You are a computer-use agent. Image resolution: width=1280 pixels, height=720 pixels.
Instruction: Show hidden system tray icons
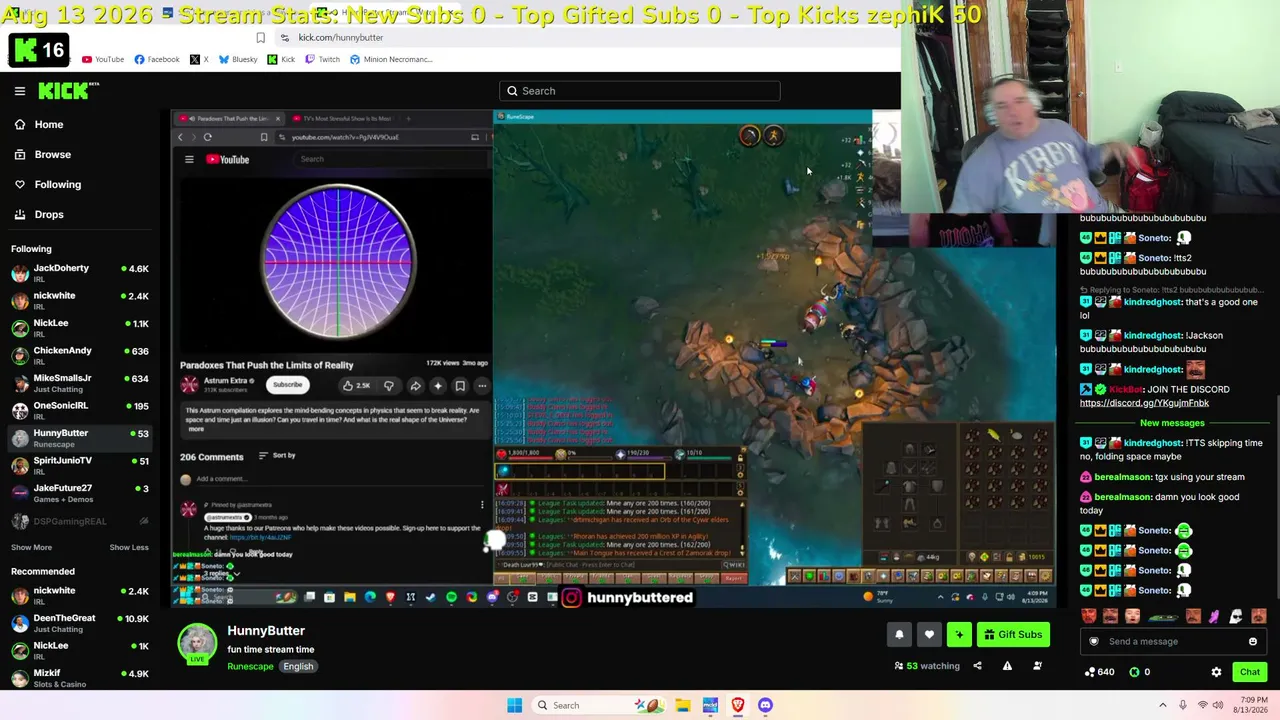(x=1164, y=705)
